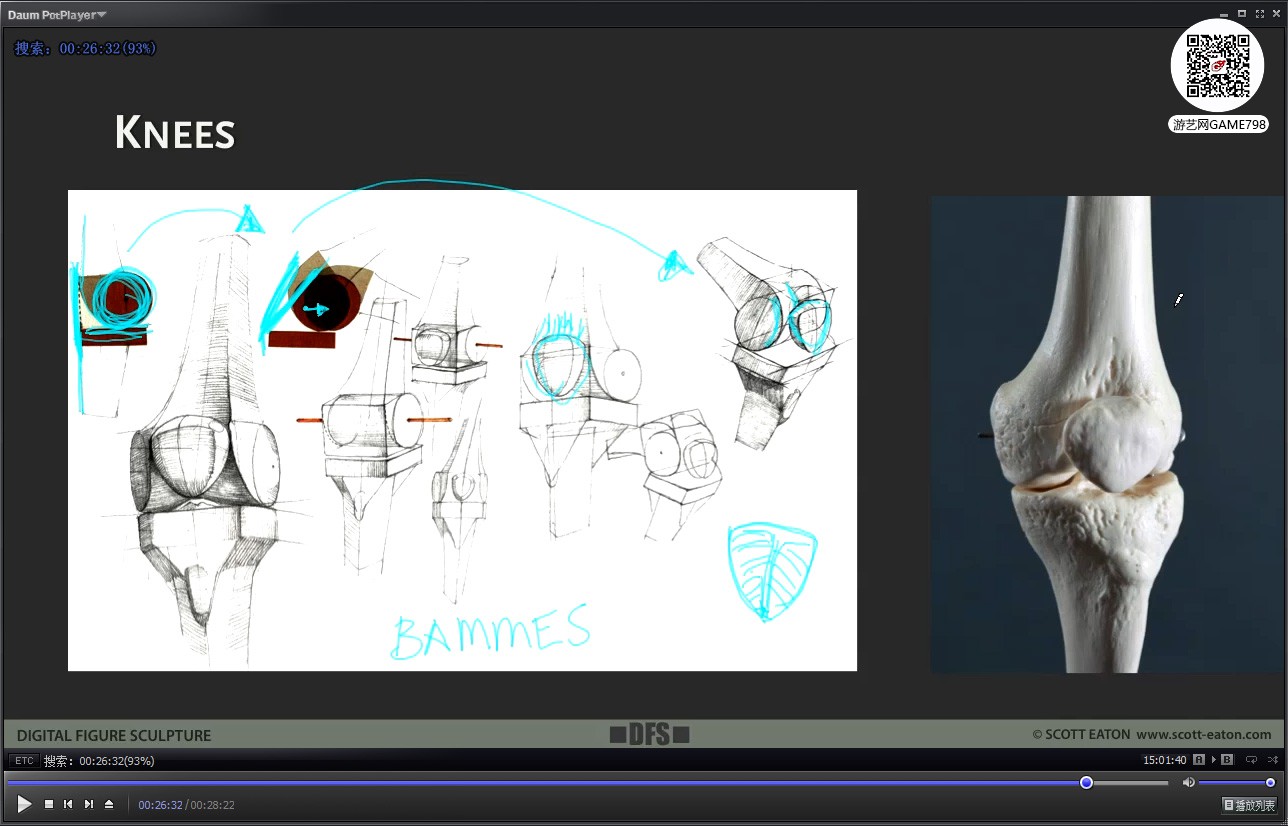Toggle shuffle playback mode
The height and width of the screenshot is (826, 1288).
point(1272,760)
